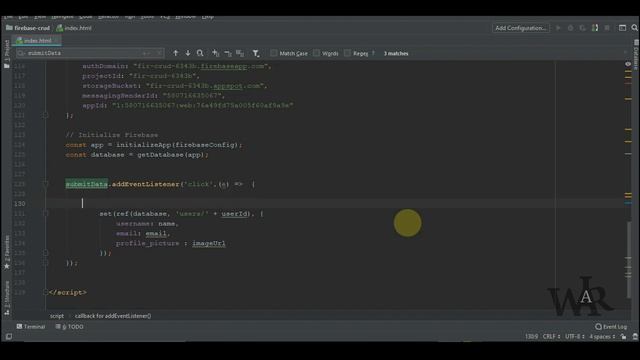Unselect the current occurrence

[228, 53]
